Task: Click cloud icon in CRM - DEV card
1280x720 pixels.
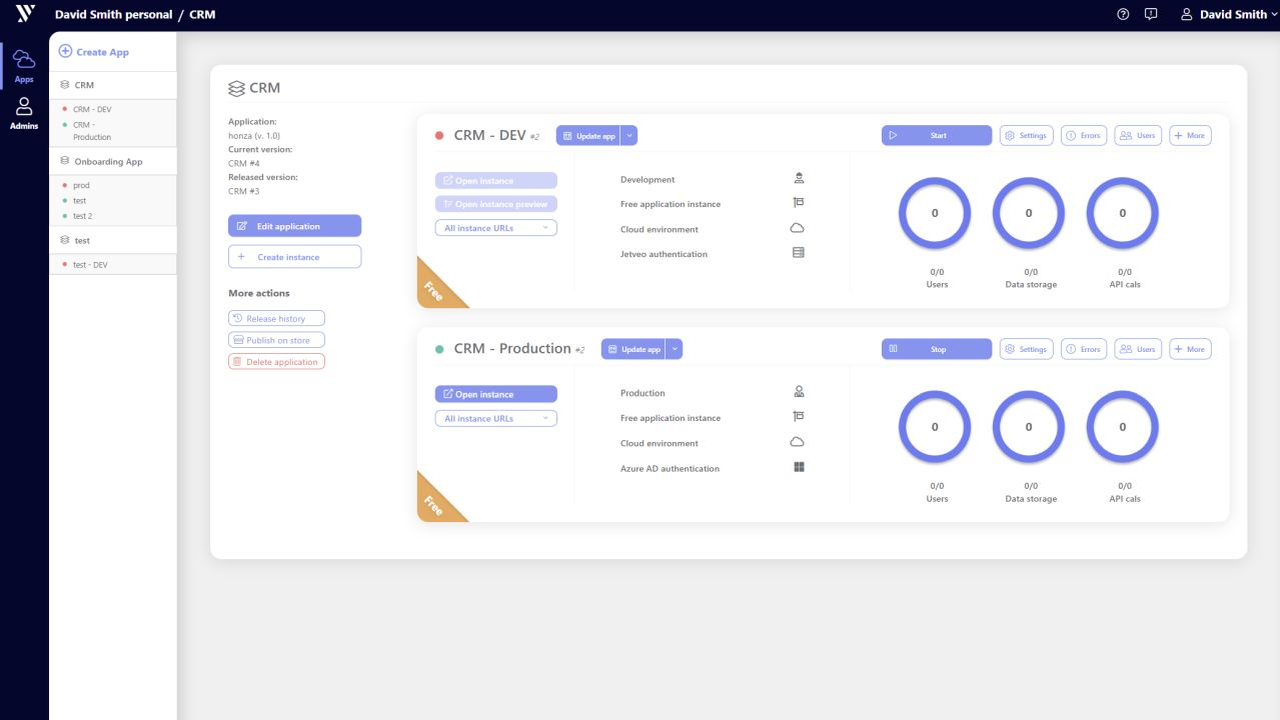Action: point(798,228)
